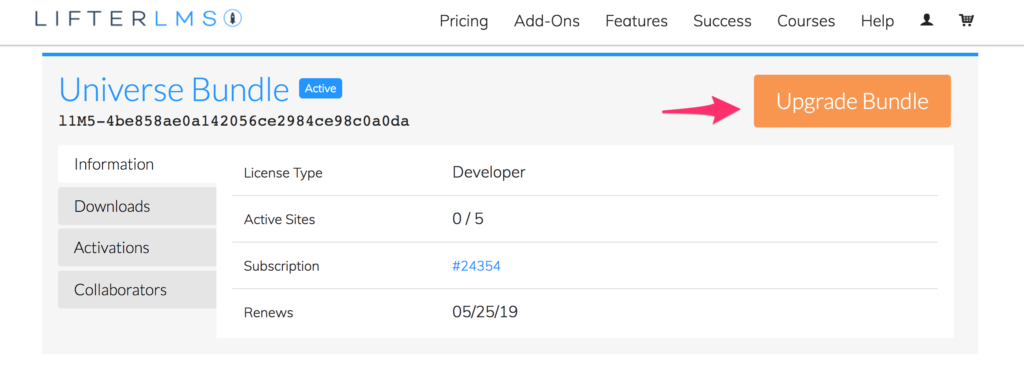Screen dimensions: 1024x370
Task: Open the user account icon
Action: pyautogui.click(x=926, y=21)
